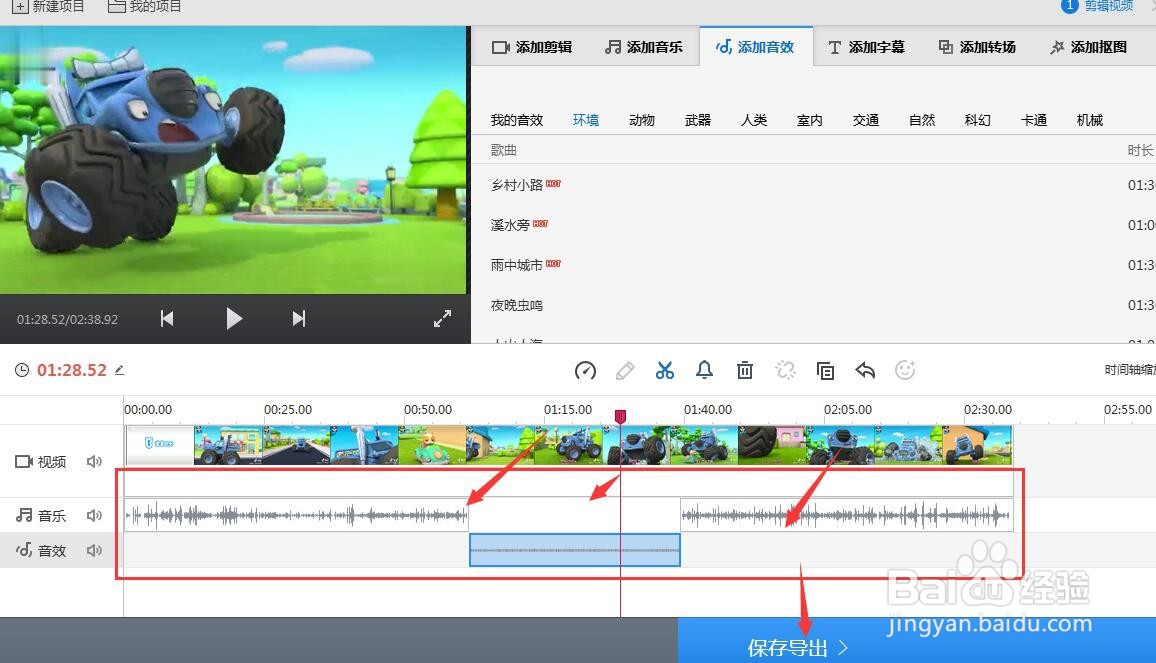The height and width of the screenshot is (663, 1156).
Task: Select the 动物 sound category
Action: click(642, 120)
